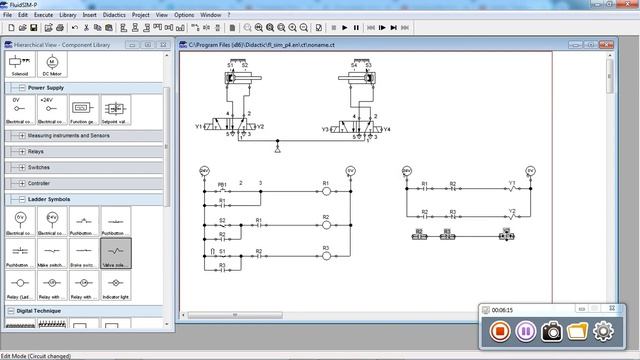Zoom out with the minus magnifier

click(304, 28)
